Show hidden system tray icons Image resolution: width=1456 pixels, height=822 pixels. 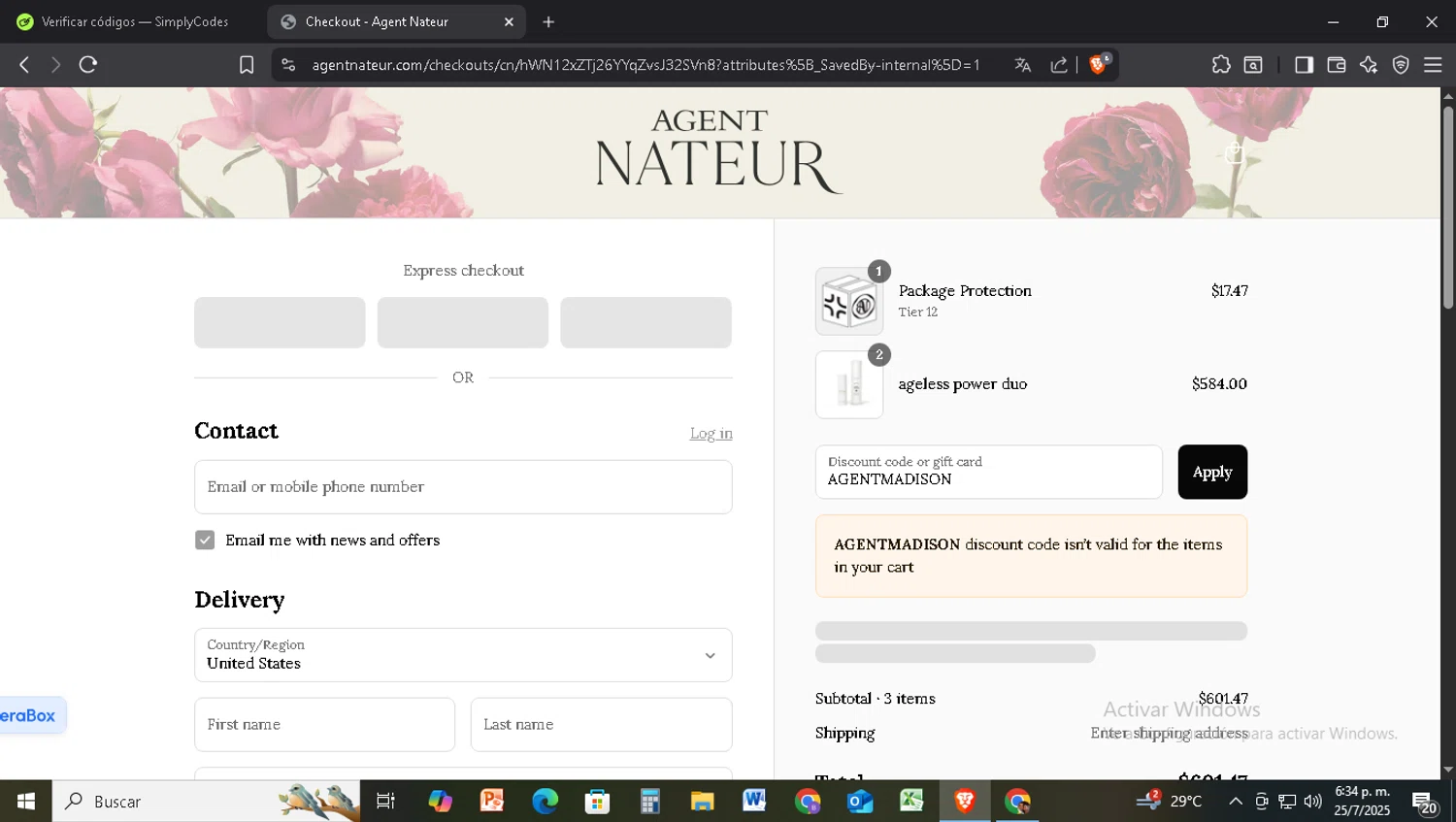click(1235, 801)
